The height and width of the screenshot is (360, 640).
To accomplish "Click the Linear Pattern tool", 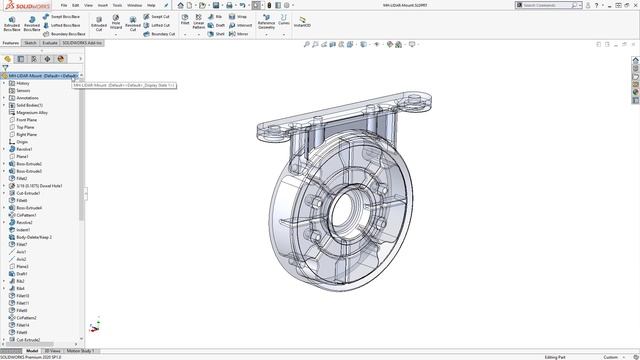I will [x=199, y=21].
